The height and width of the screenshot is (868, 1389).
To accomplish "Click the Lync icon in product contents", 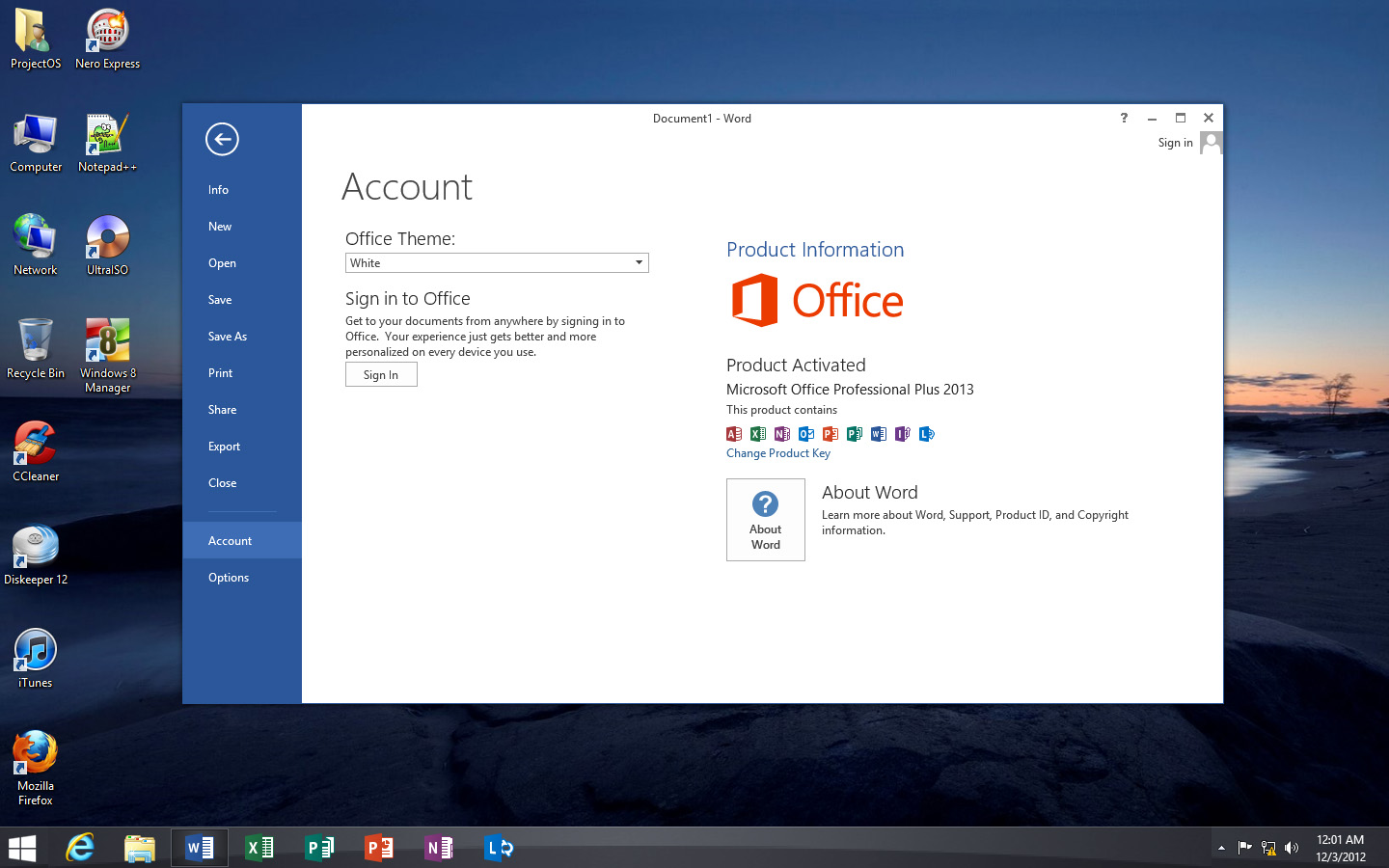I will point(927,434).
